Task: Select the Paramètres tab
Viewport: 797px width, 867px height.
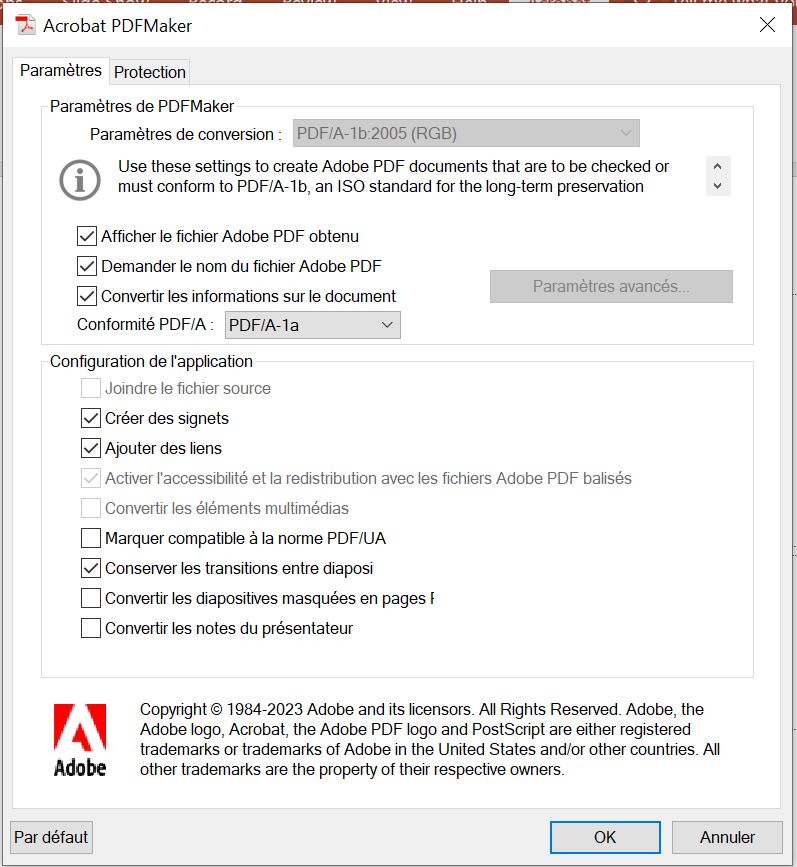Action: pyautogui.click(x=59, y=71)
